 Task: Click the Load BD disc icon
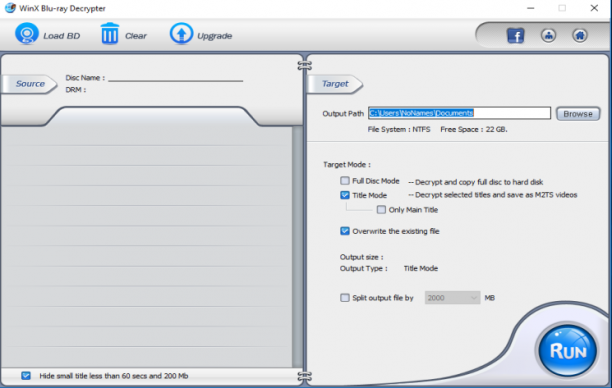coord(27,34)
